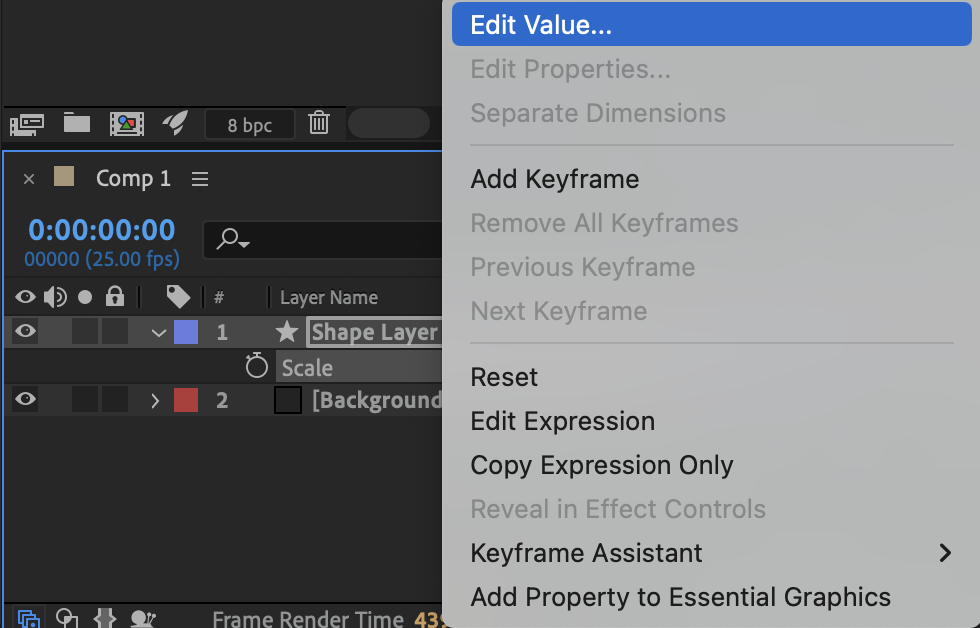Expand the Background layer properties
The width and height of the screenshot is (980, 628).
coord(155,401)
